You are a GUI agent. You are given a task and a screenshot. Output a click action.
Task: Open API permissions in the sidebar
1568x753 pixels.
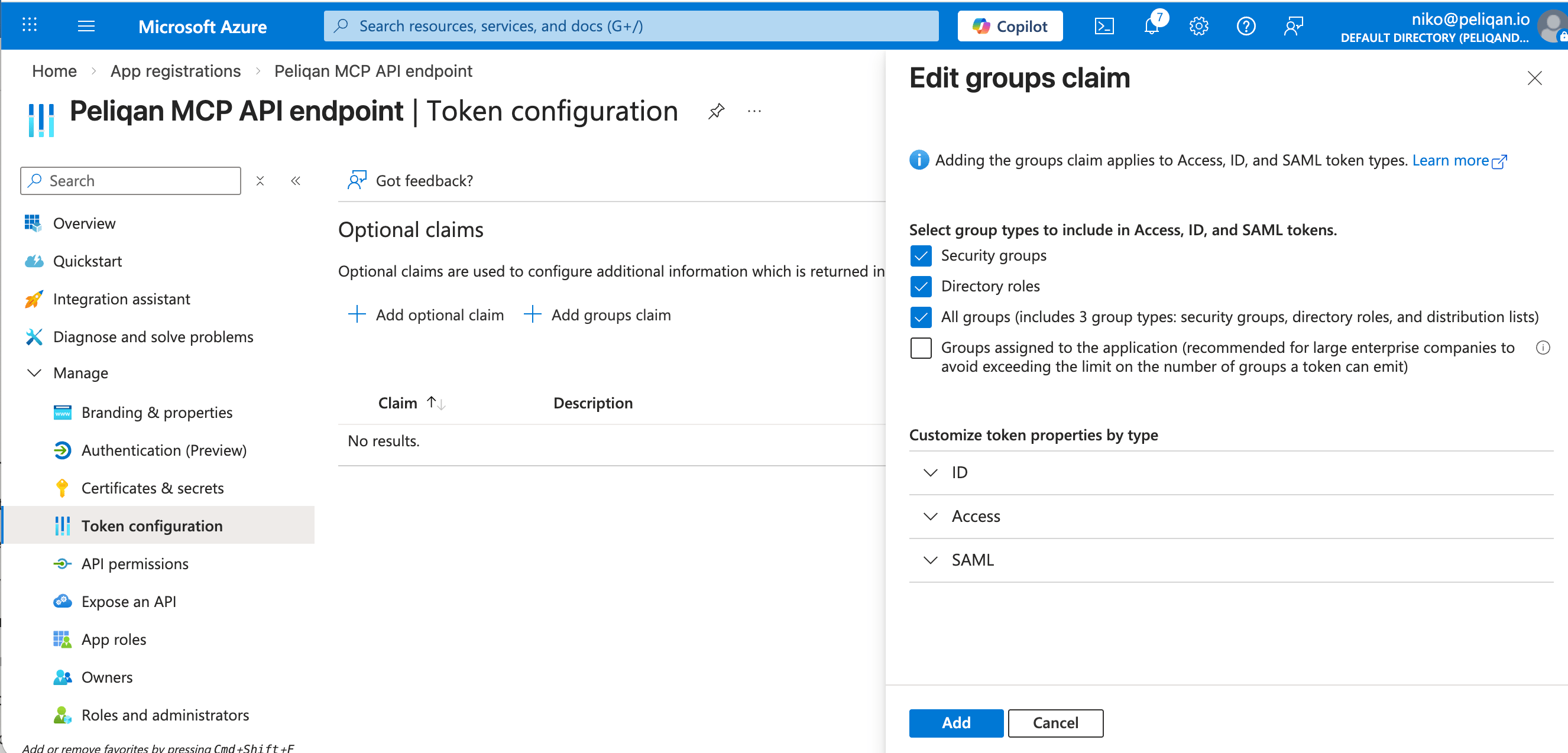tap(135, 564)
